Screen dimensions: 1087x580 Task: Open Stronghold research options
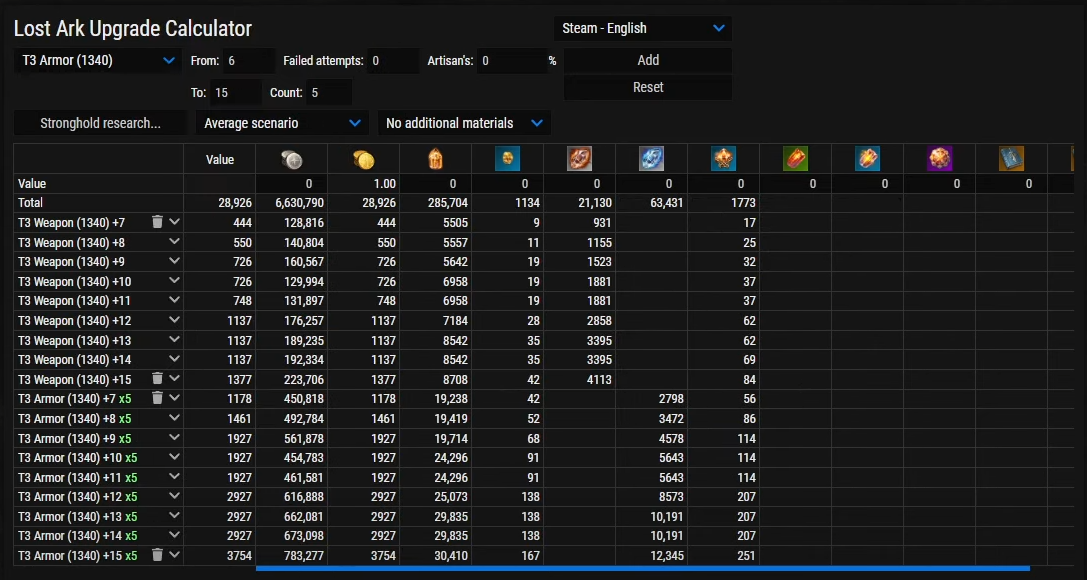point(101,123)
